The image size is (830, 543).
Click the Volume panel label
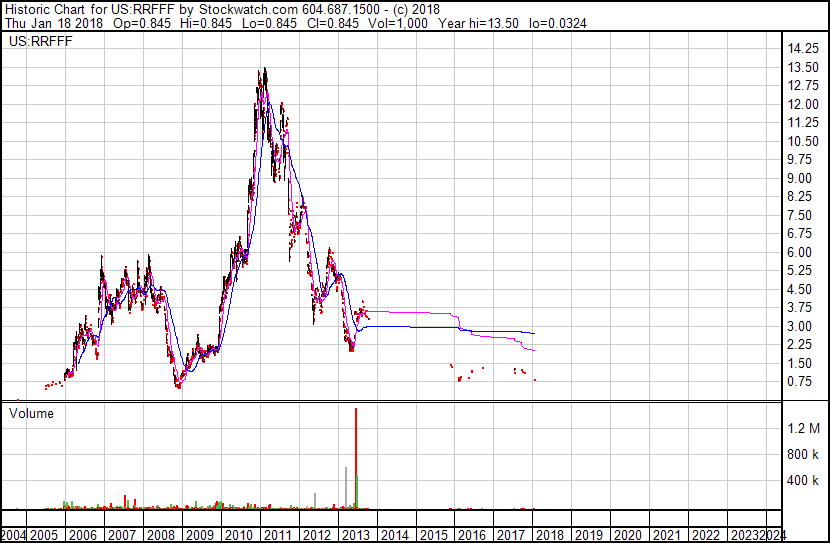(31, 413)
